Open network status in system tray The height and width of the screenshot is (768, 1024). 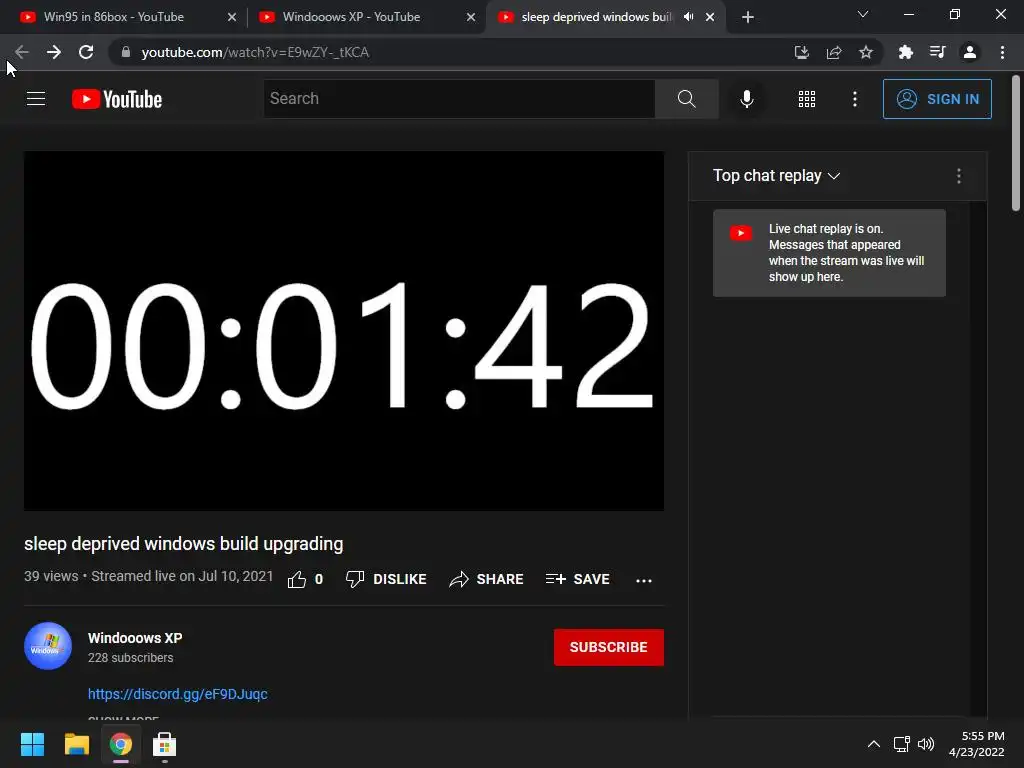coord(902,744)
